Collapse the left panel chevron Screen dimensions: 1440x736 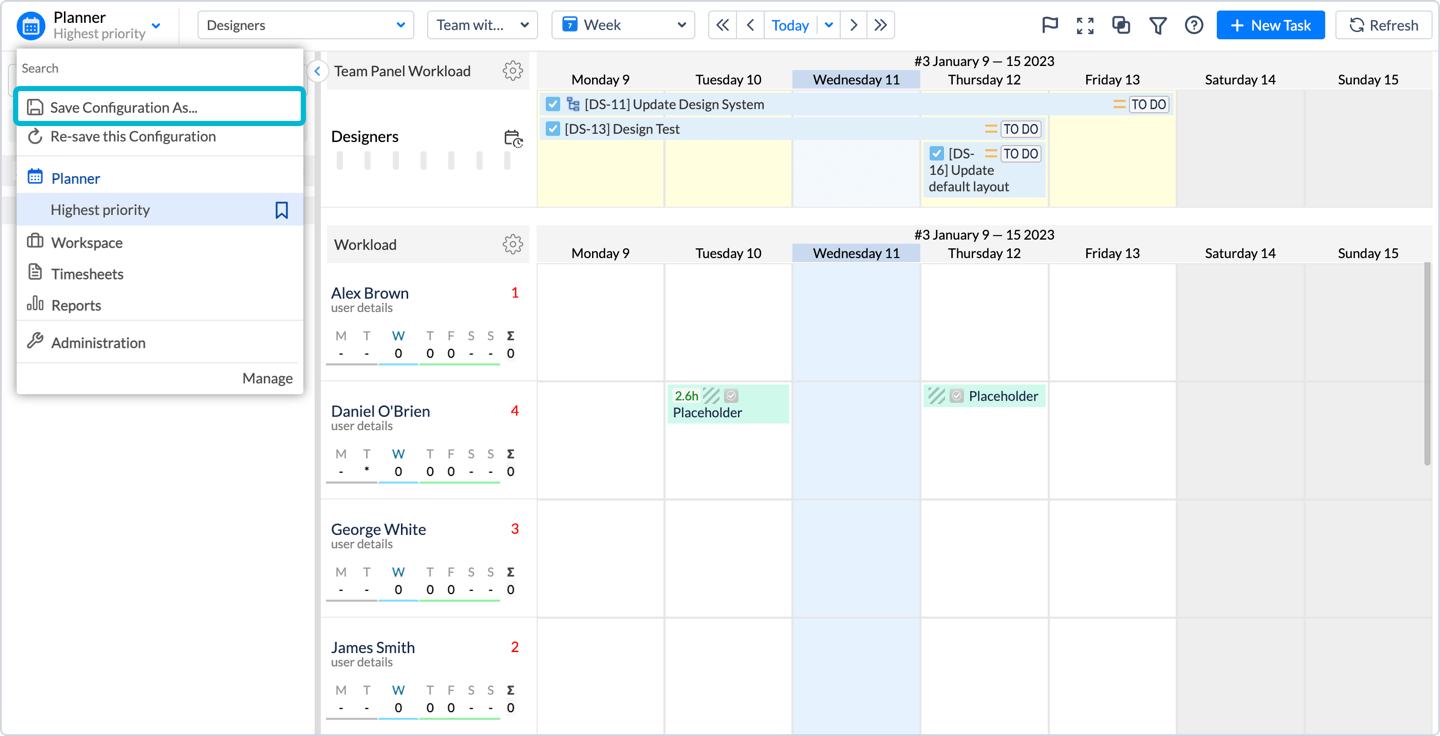coord(317,71)
